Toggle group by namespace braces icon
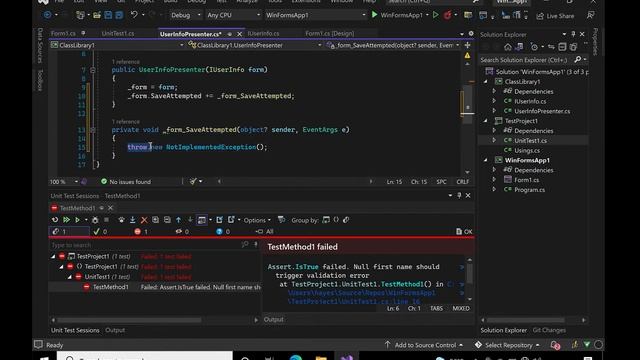The width and height of the screenshot is (640, 360). [336, 220]
